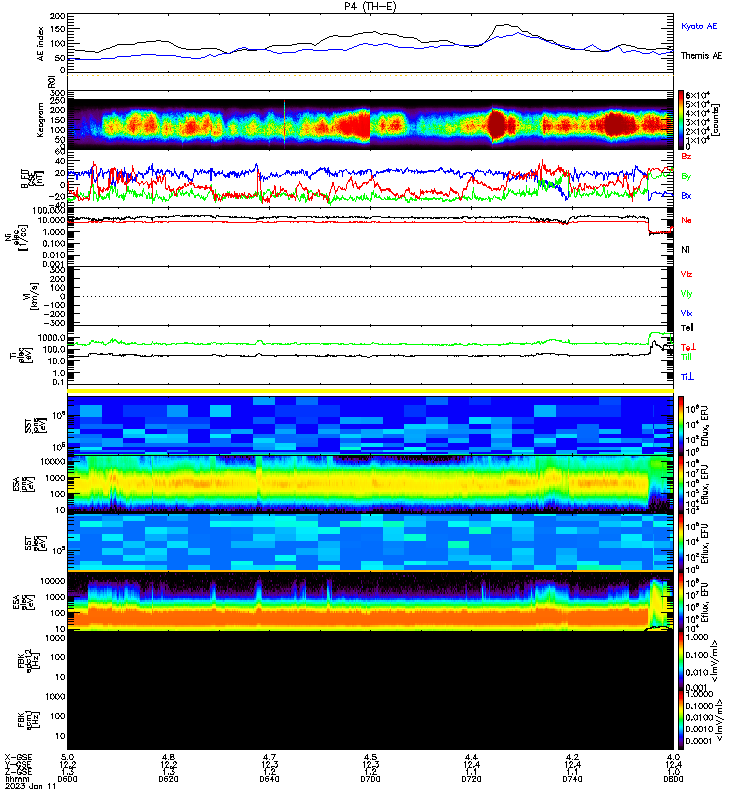Click the FBK scm1 color bar
The image size is (750, 800).
681,720
